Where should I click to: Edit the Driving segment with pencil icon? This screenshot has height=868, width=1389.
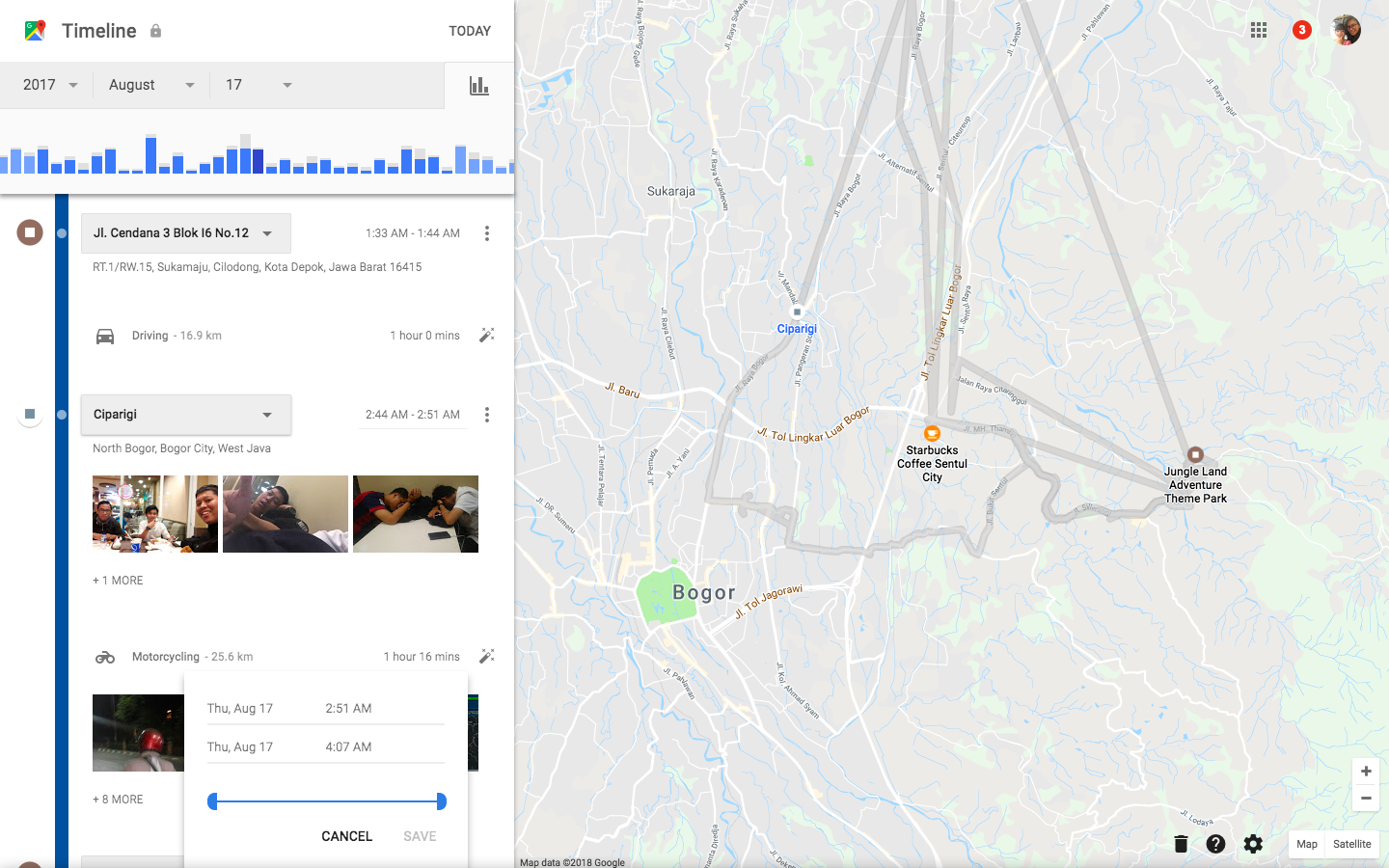[x=487, y=336]
